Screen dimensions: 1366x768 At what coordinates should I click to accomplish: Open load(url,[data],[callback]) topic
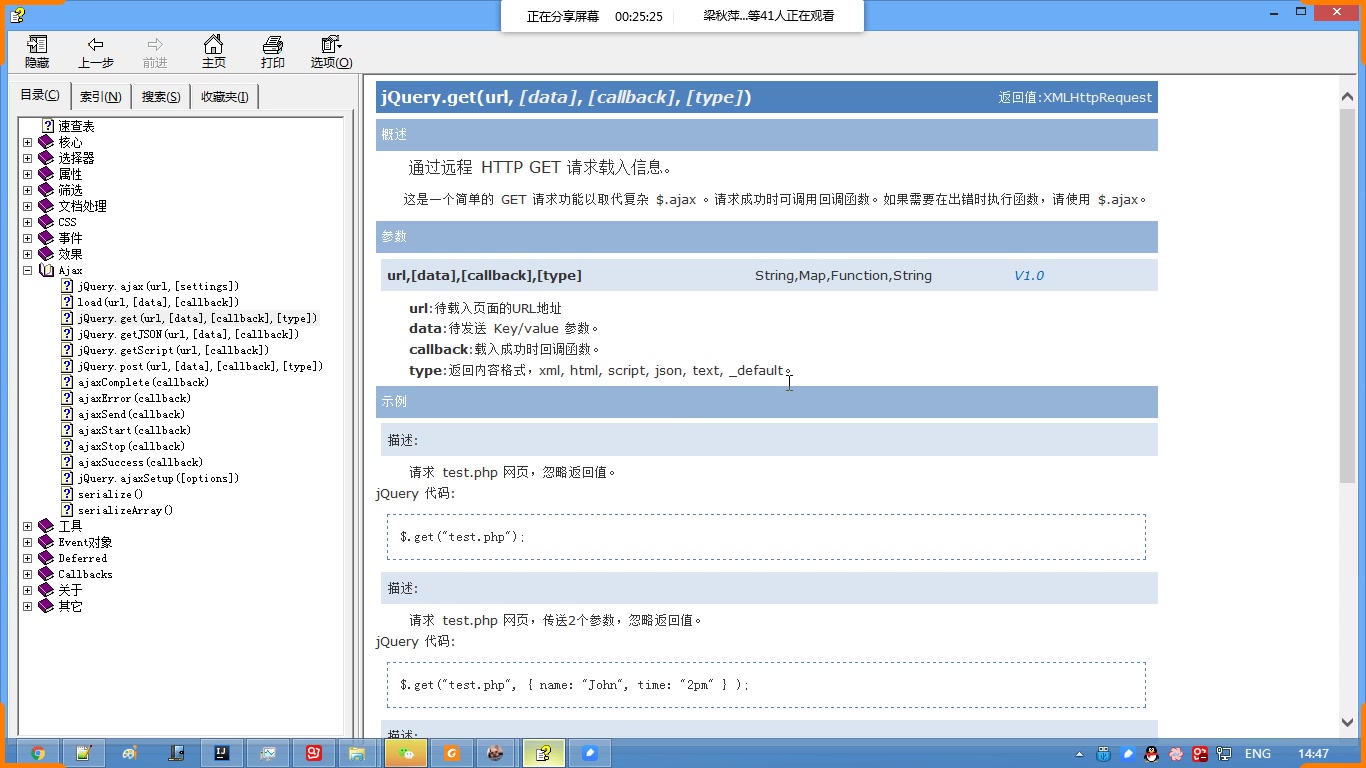(158, 302)
